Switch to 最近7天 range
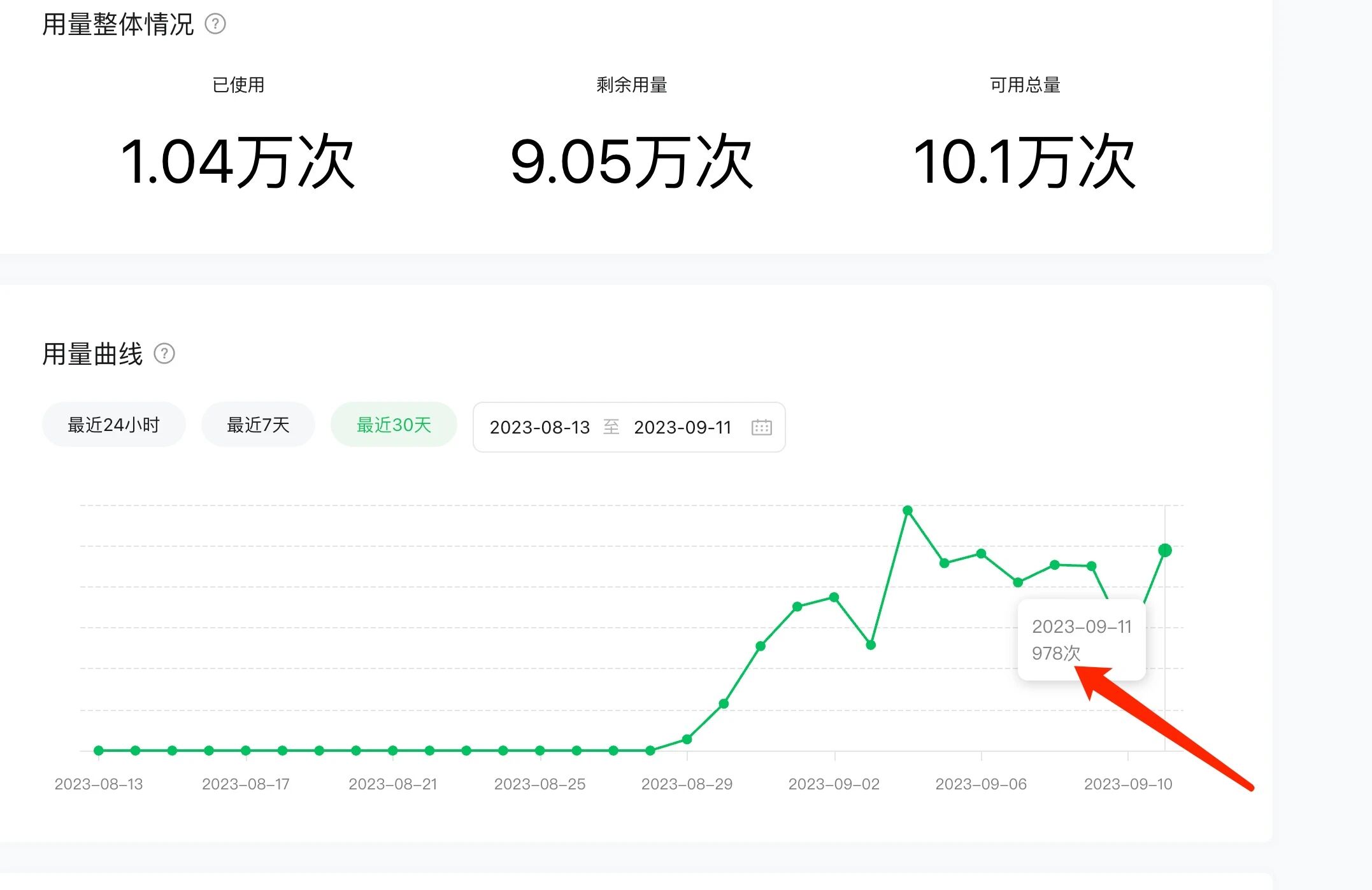Image resolution: width=1372 pixels, height=890 pixels. pos(258,425)
